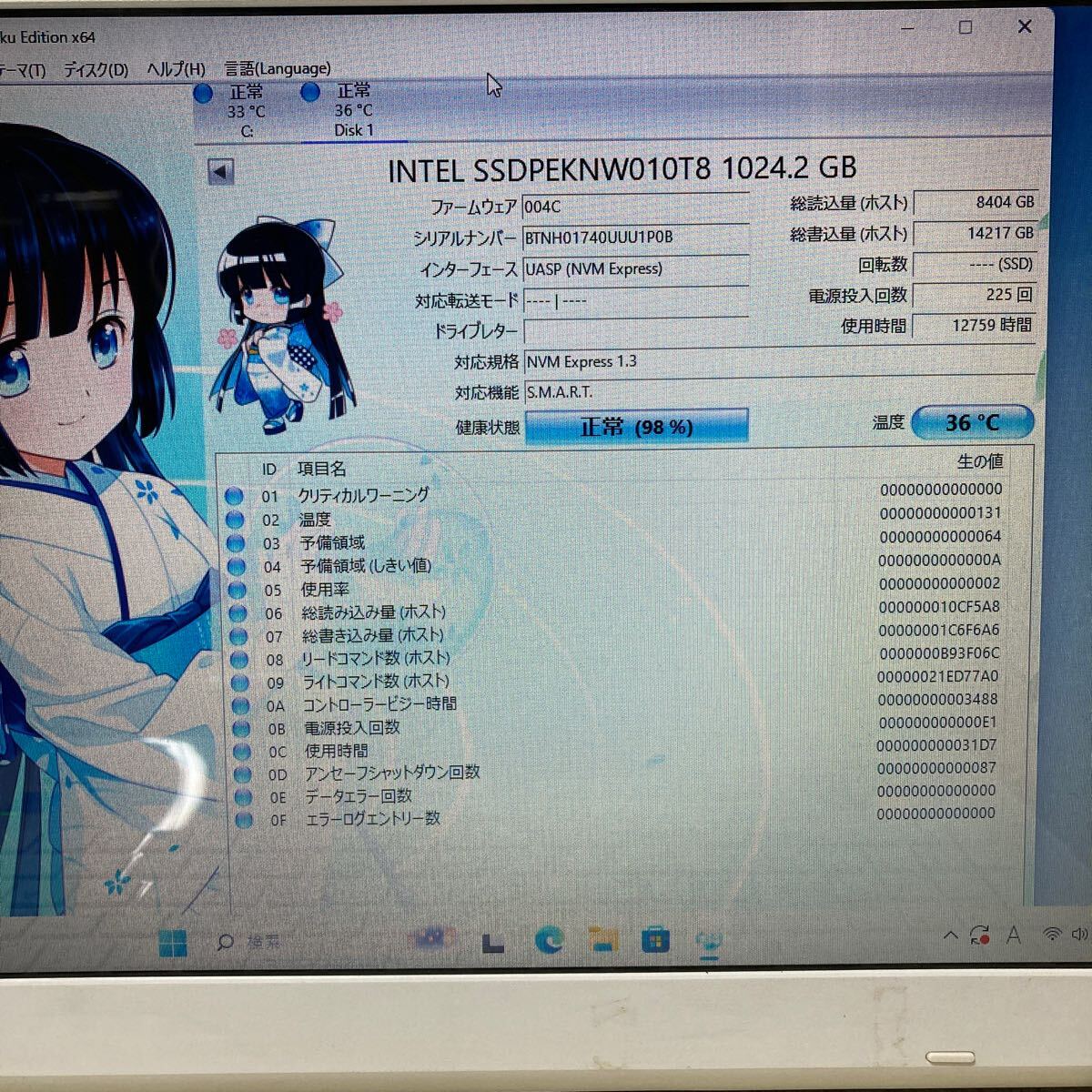The image size is (1092, 1092).
Task: Click the power on hours 12759 時間
Action: pyautogui.click(x=975, y=325)
